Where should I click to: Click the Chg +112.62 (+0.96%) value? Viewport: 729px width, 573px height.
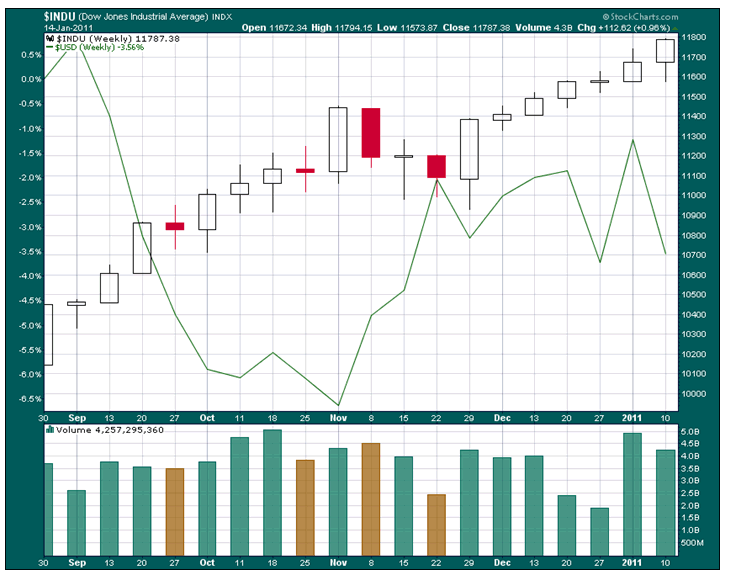(623, 28)
